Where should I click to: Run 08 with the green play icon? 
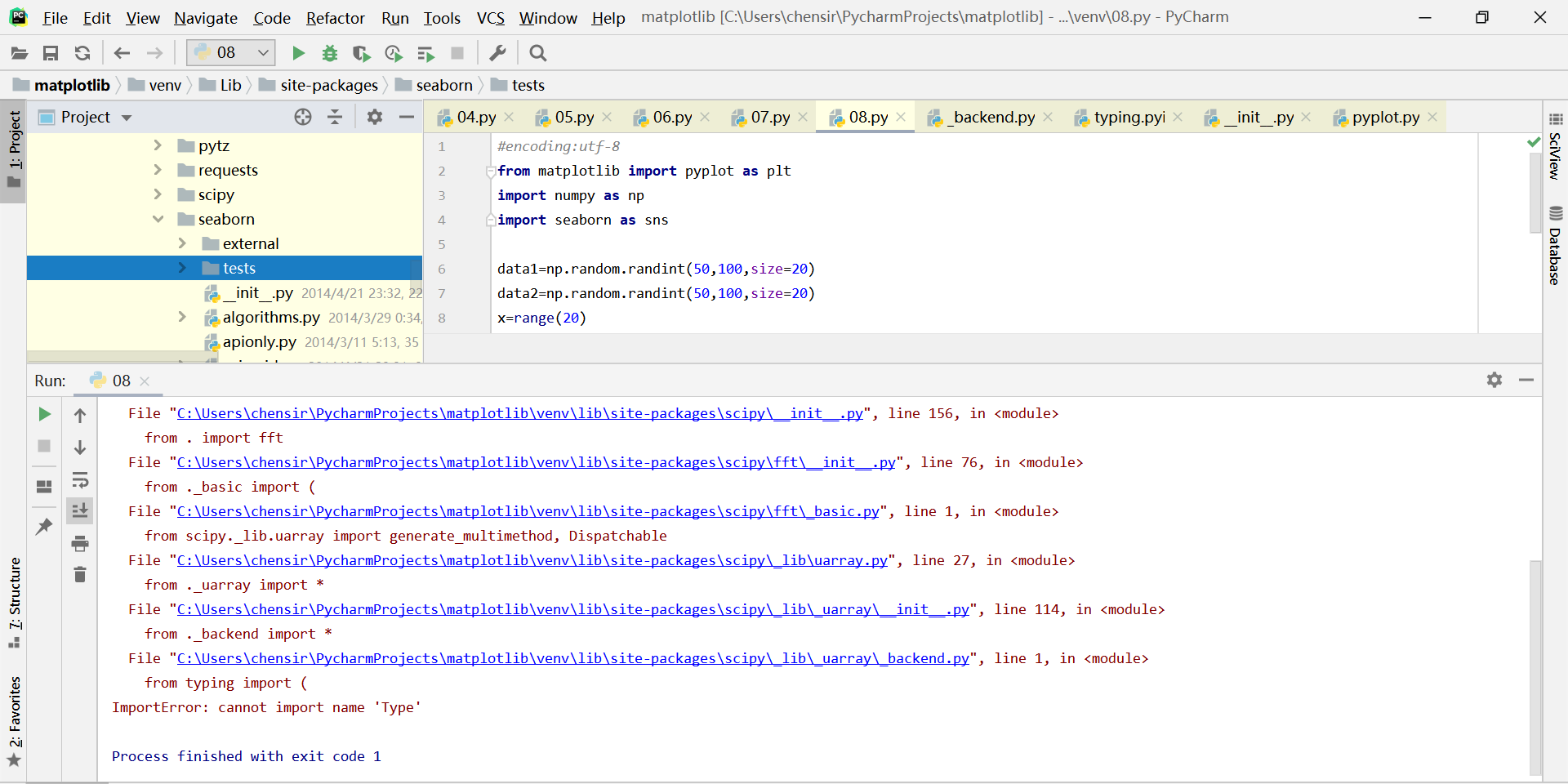coord(299,53)
